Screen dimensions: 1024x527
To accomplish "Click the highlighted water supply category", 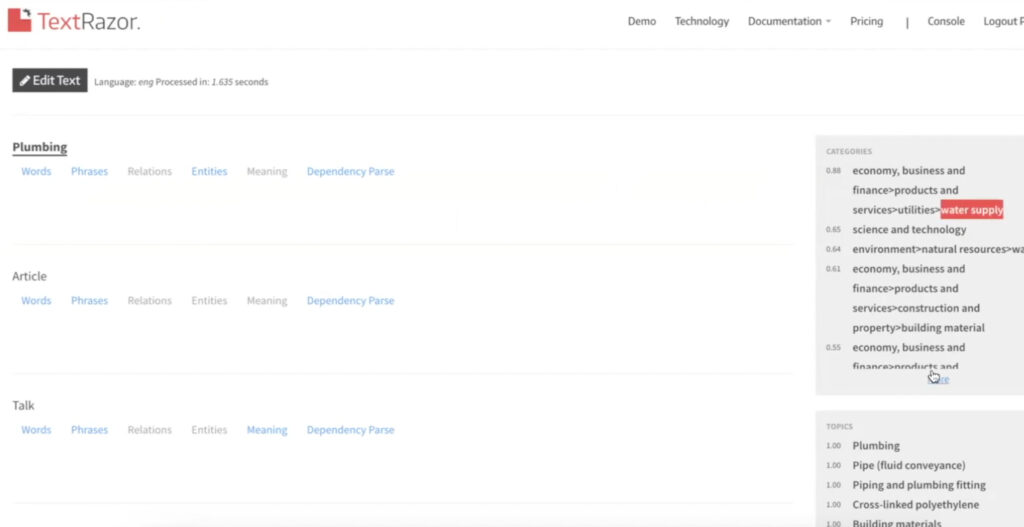I will [x=972, y=210].
